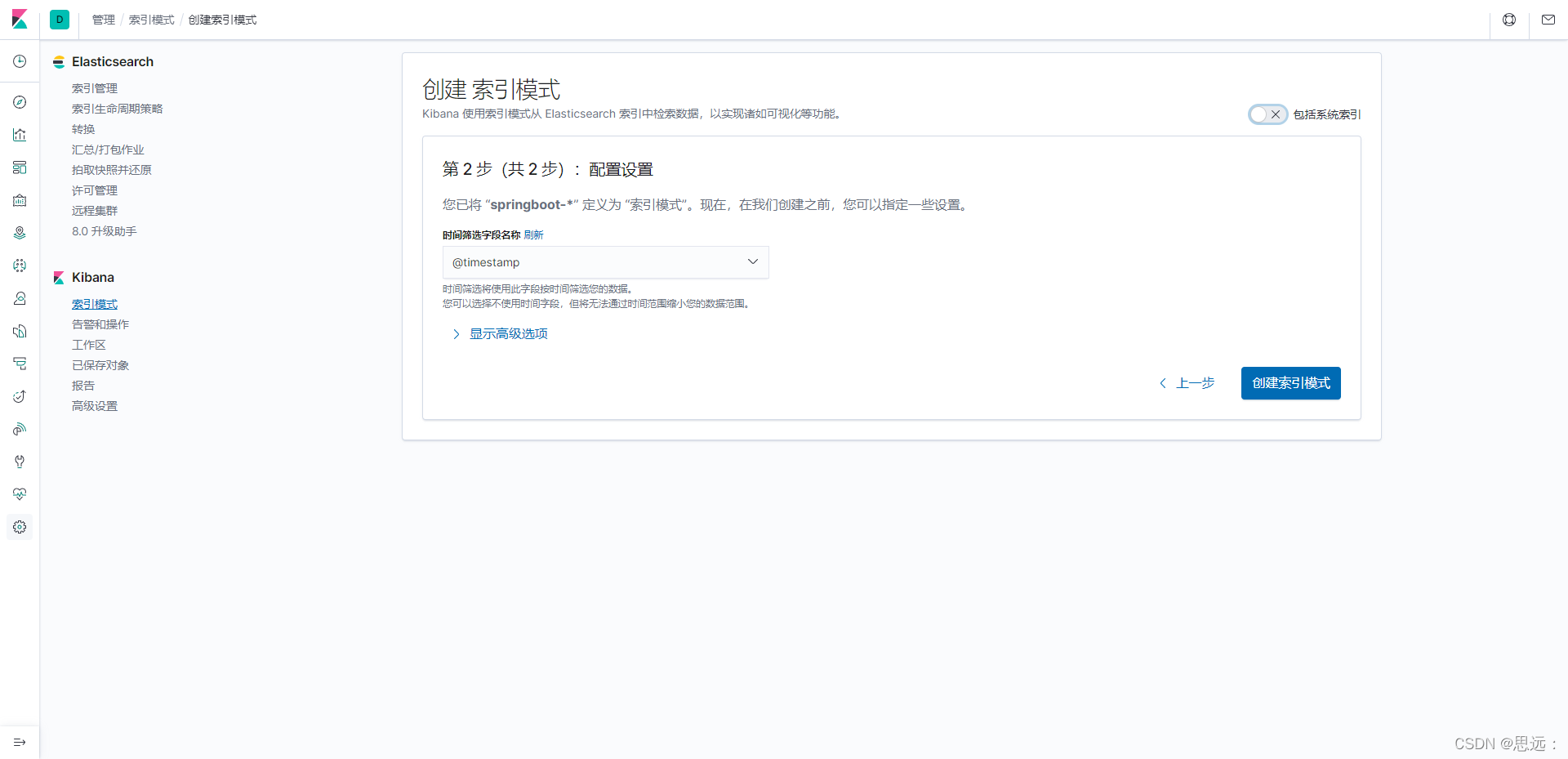1568x759 pixels.
Task: Click the Stack Monitoring heartbeat icon
Action: (20, 494)
